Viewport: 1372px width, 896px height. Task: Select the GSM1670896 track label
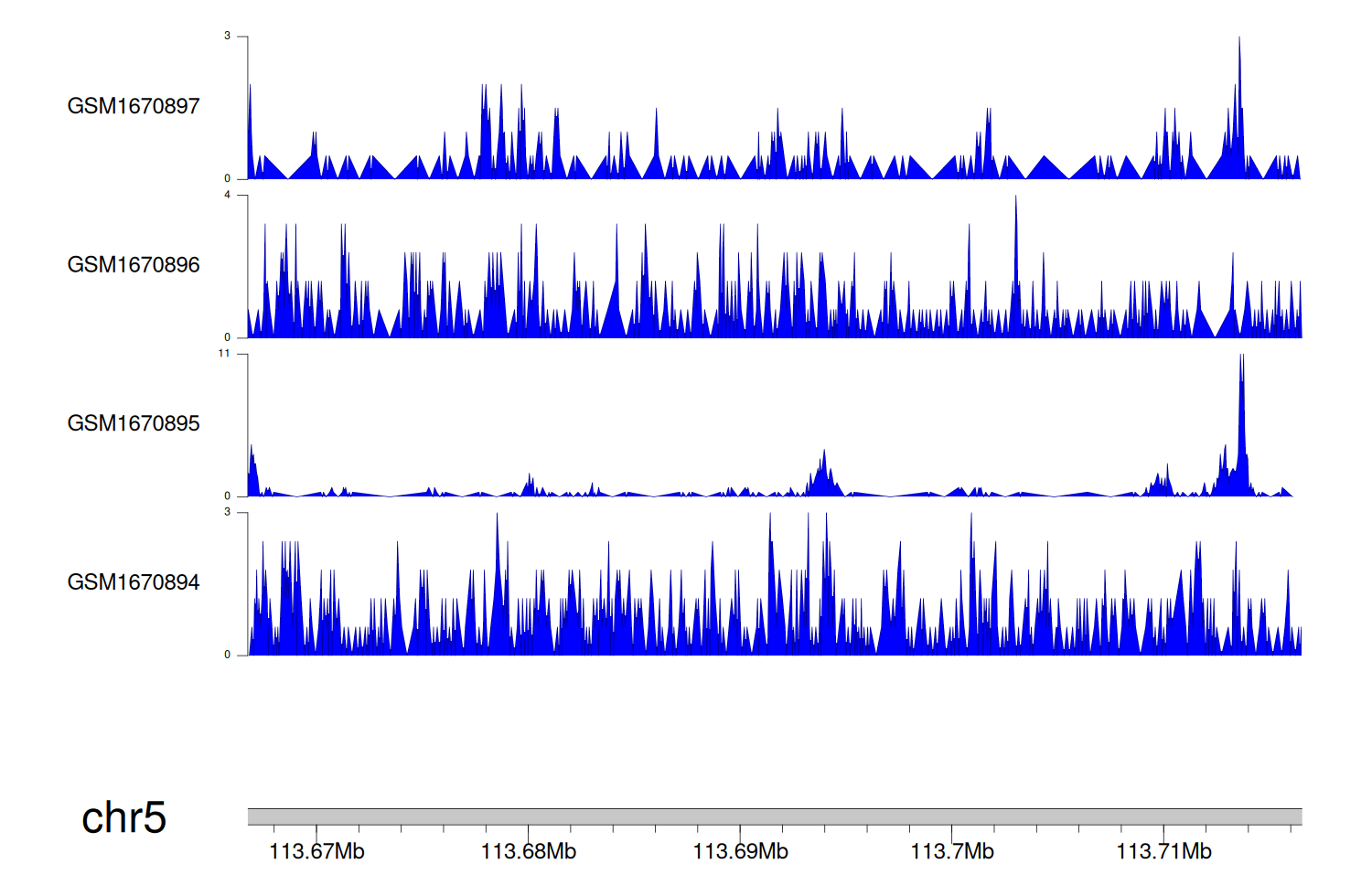tap(134, 265)
